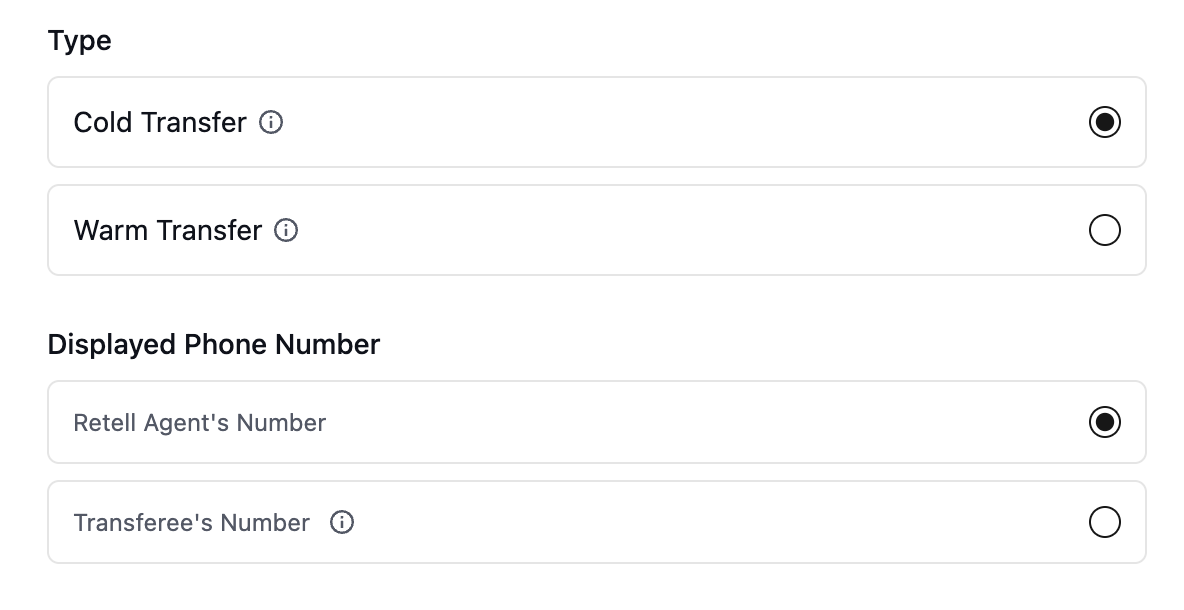Choose the Transferee's Number radio button

tap(1105, 522)
